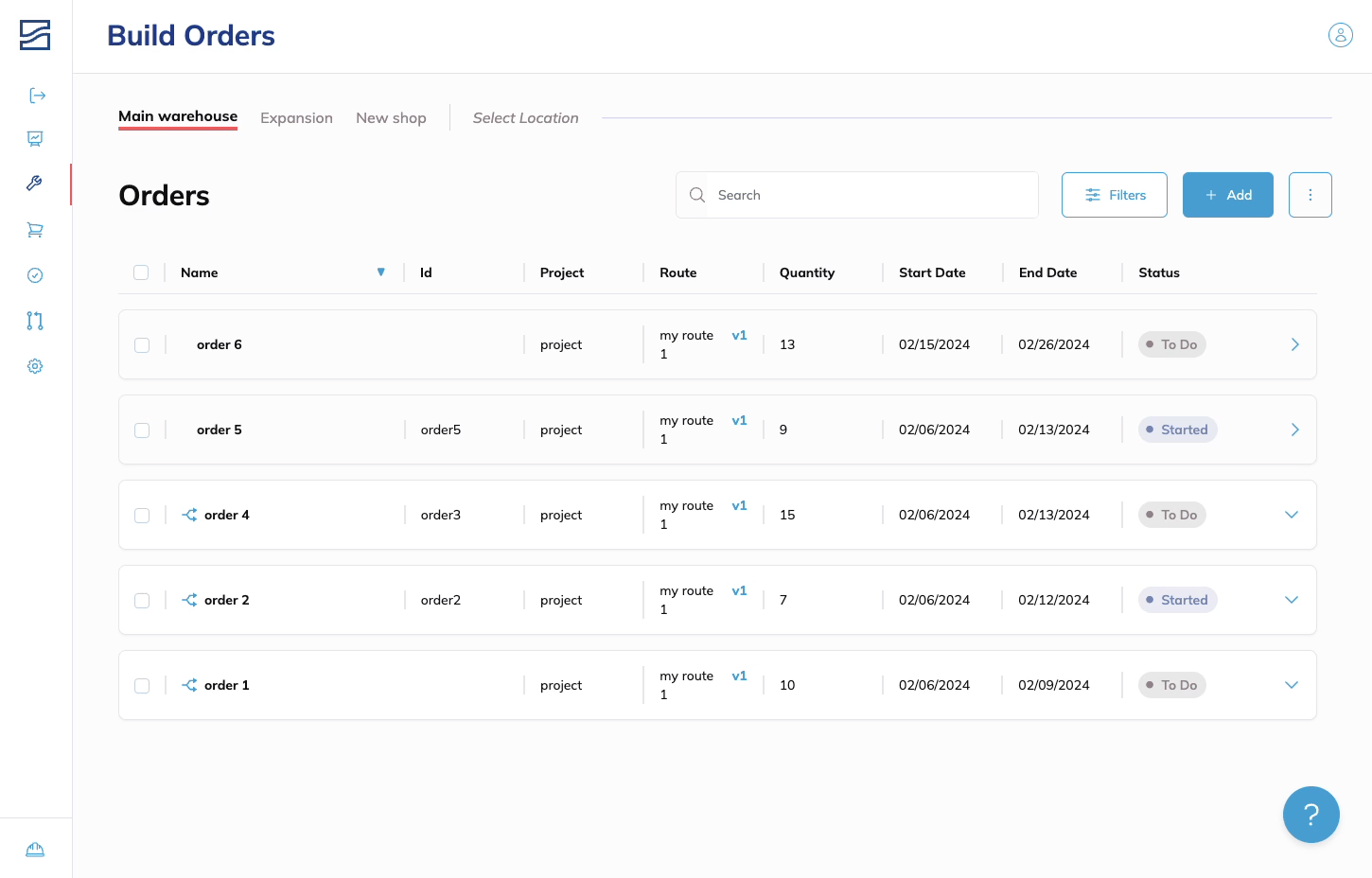
Task: Click the 02/09/2024 end date cell
Action: (x=1054, y=685)
